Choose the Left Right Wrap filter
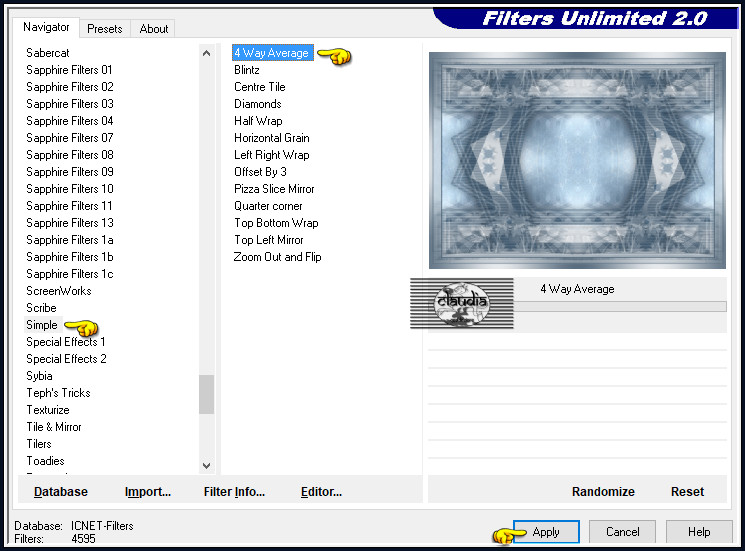 tap(272, 155)
